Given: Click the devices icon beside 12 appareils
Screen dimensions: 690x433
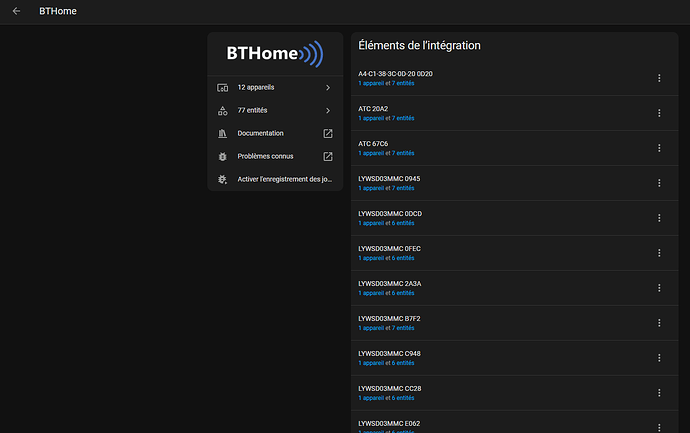Looking at the screenshot, I should (223, 88).
